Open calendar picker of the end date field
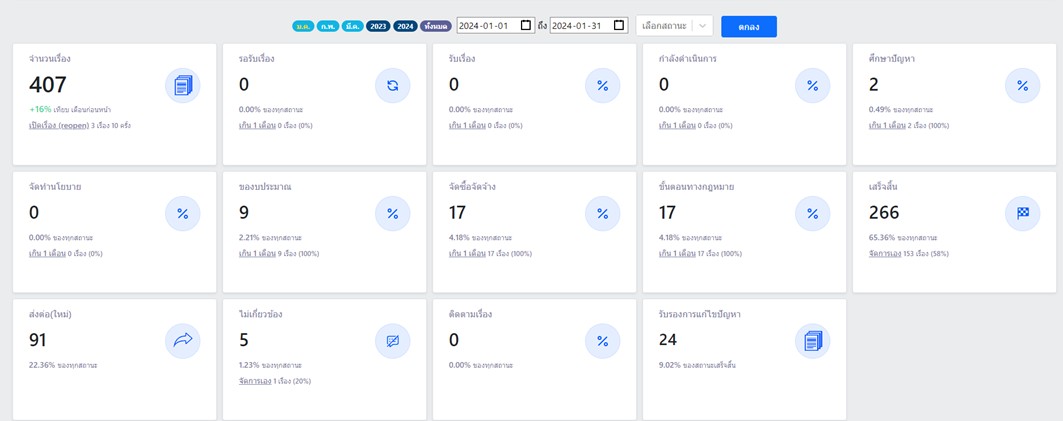The height and width of the screenshot is (421, 1063). pos(619,26)
